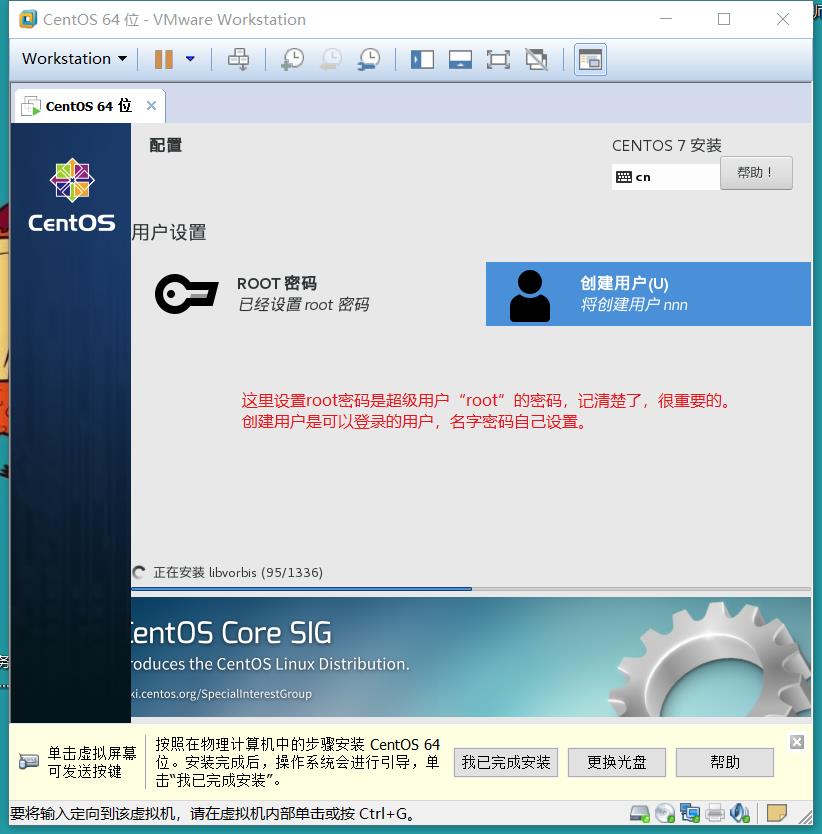Toggle the library sidebar view
The height and width of the screenshot is (834, 822).
pyautogui.click(x=422, y=59)
